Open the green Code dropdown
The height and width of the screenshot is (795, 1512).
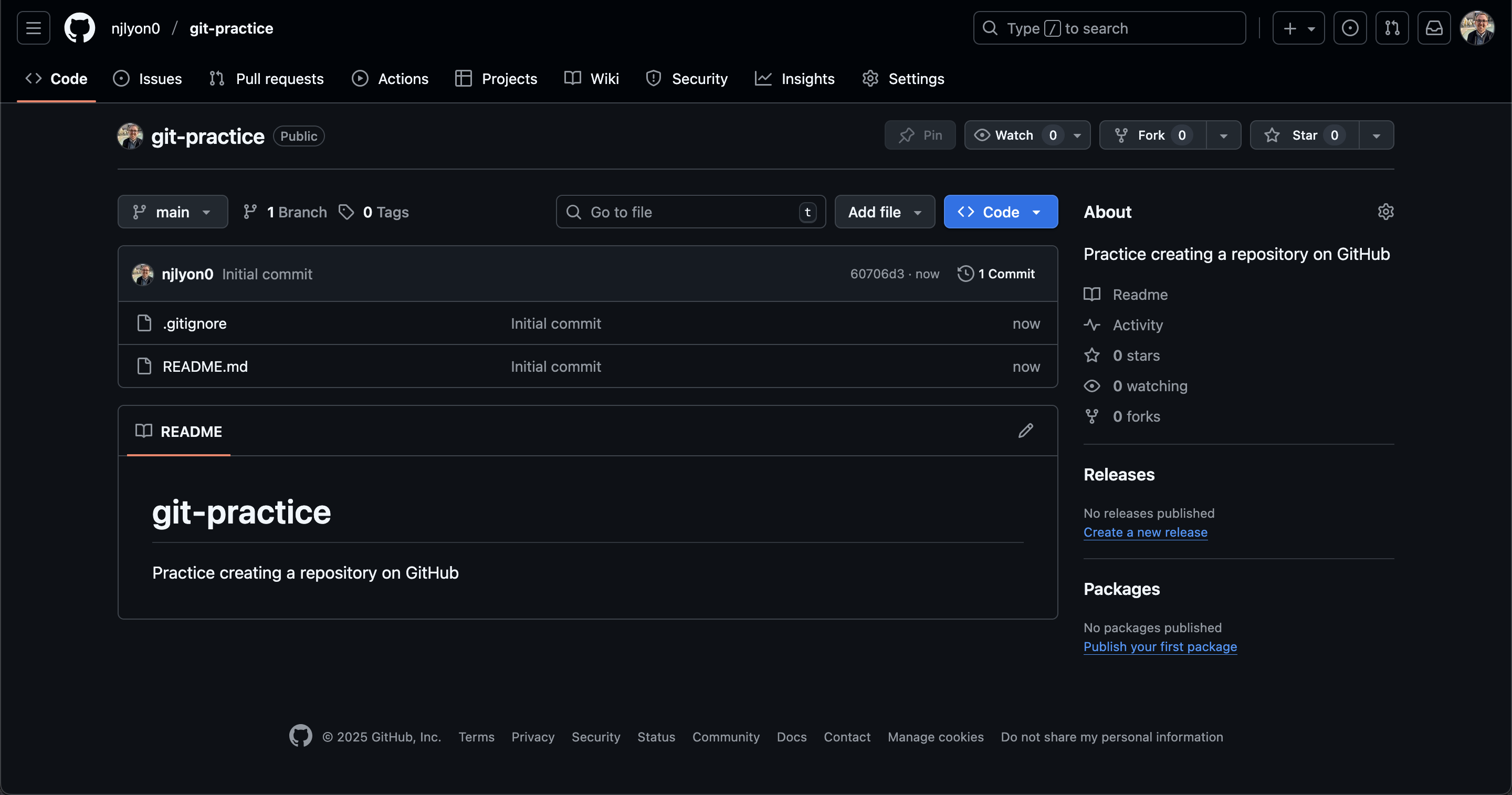click(1000, 212)
